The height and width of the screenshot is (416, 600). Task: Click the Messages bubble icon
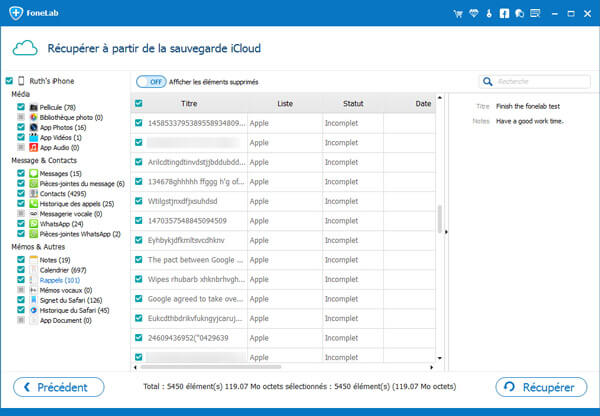[x=34, y=174]
